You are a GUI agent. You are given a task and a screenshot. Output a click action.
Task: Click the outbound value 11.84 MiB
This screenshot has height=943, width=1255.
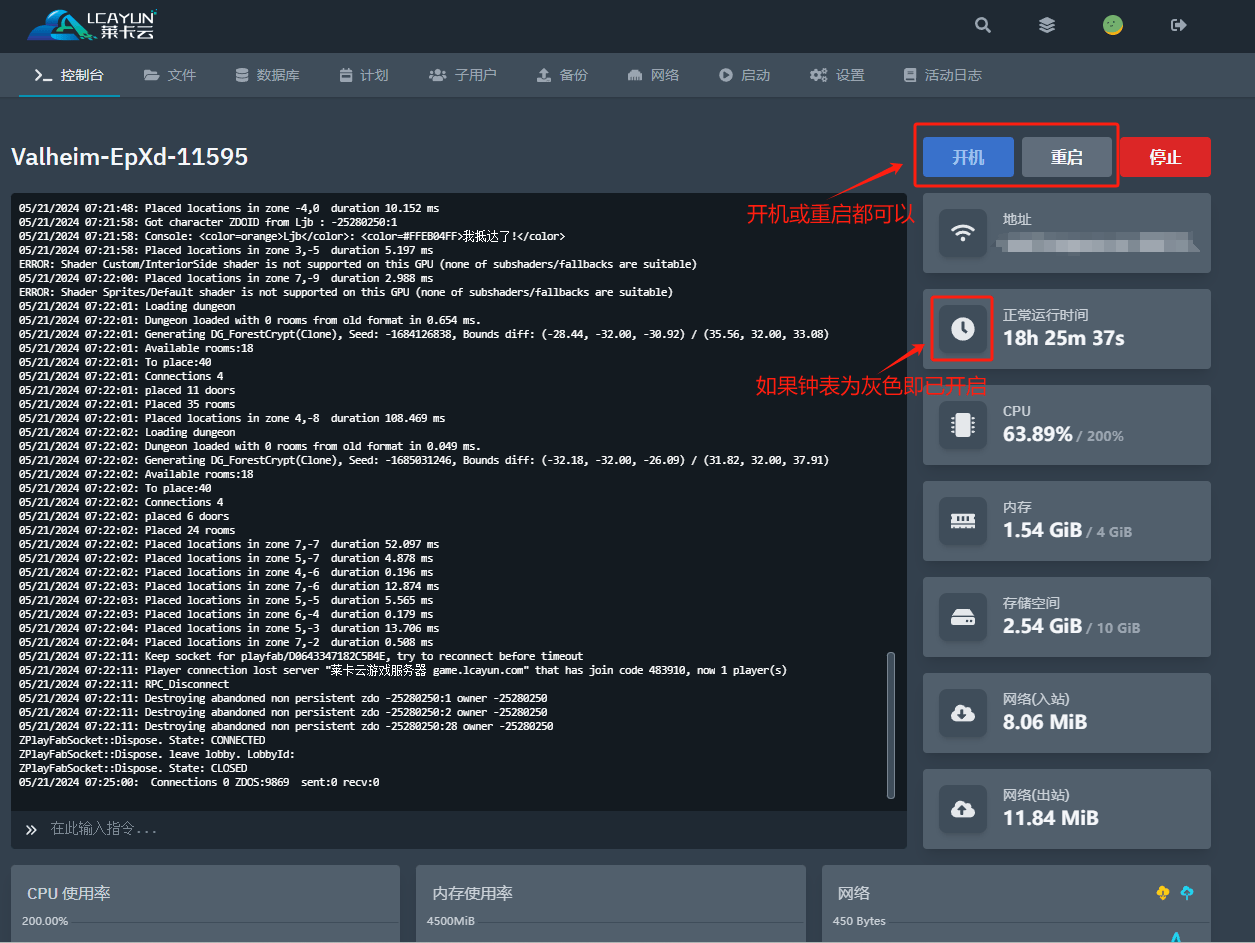(1051, 818)
